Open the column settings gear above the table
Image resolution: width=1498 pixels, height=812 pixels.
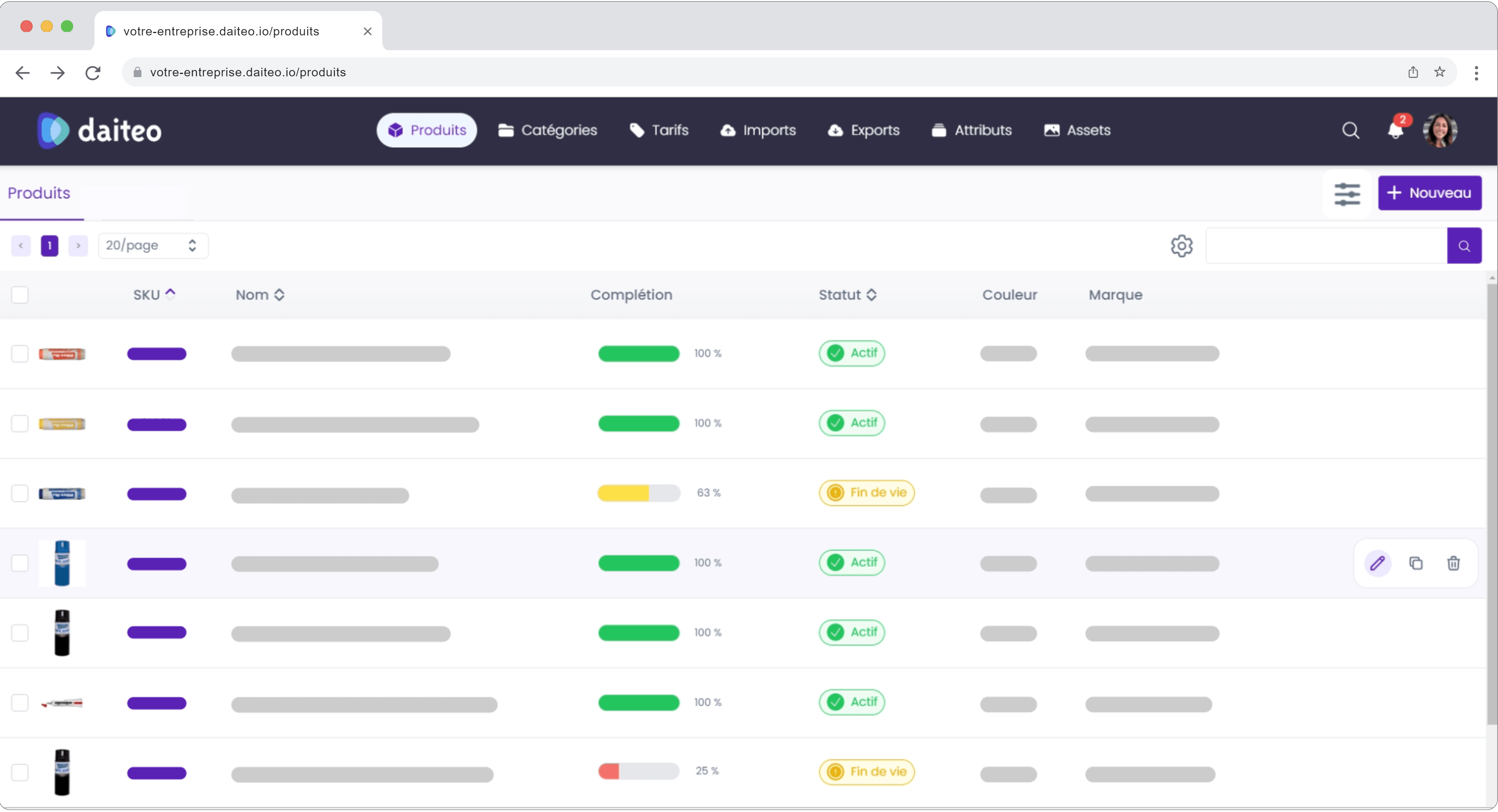(x=1182, y=245)
